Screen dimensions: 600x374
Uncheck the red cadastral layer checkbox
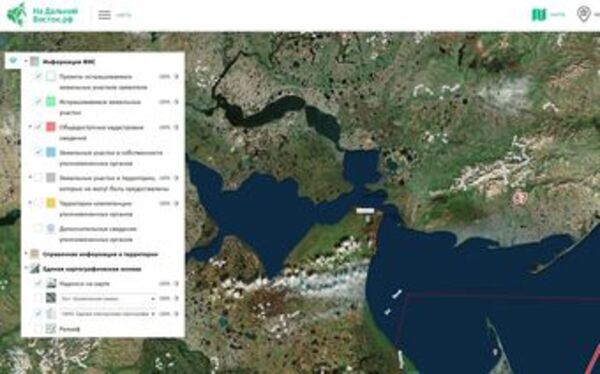click(x=38, y=127)
